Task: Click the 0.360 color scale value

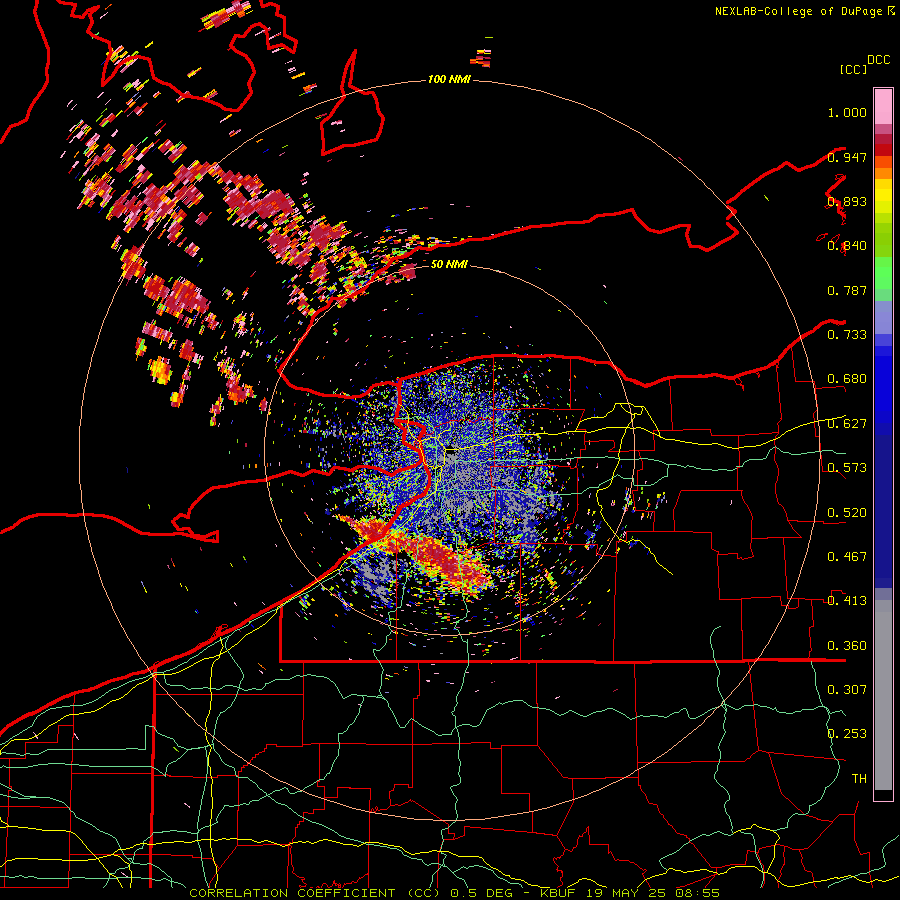Action: pyautogui.click(x=847, y=645)
